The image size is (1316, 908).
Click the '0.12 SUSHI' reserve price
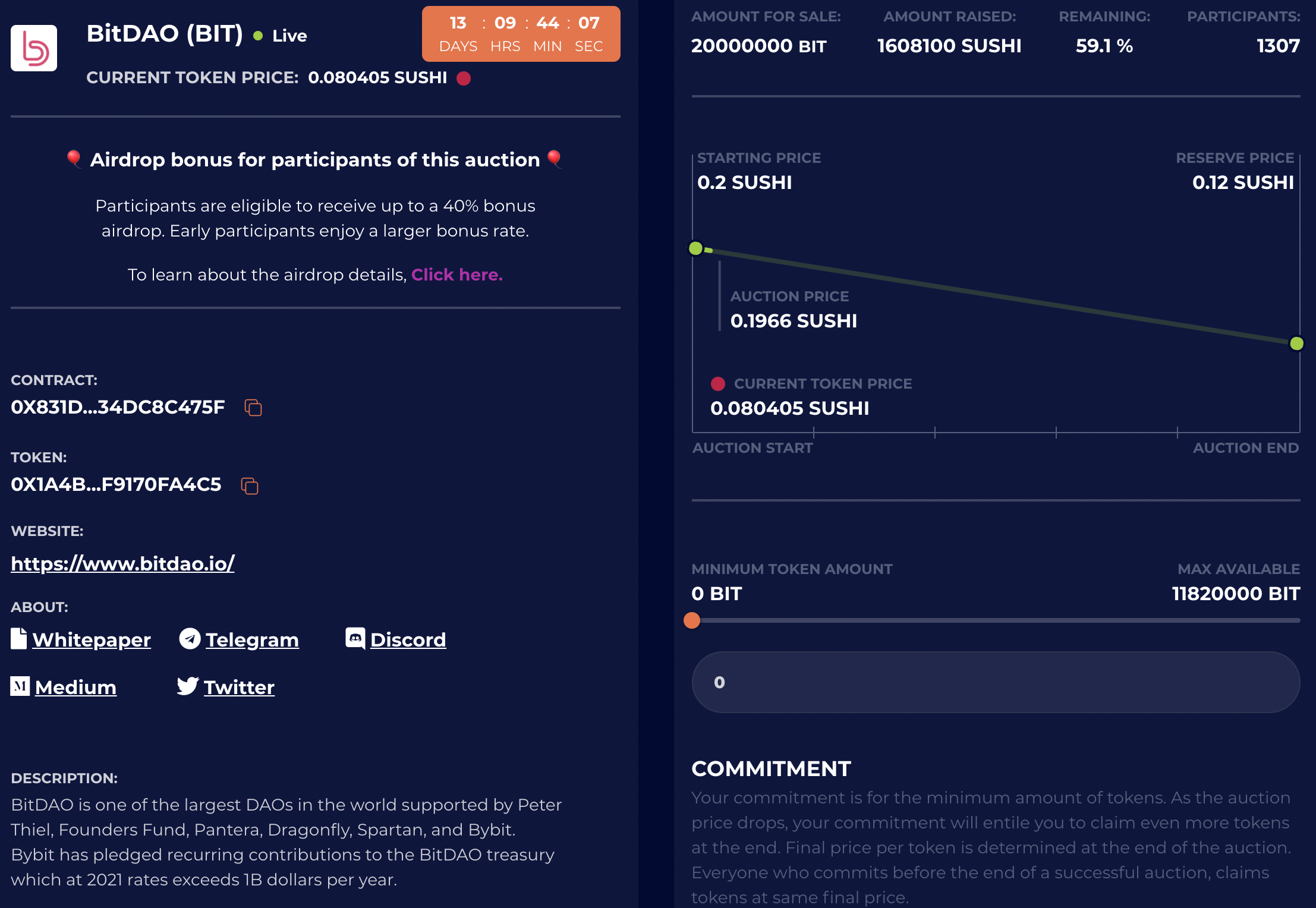[x=1243, y=182]
